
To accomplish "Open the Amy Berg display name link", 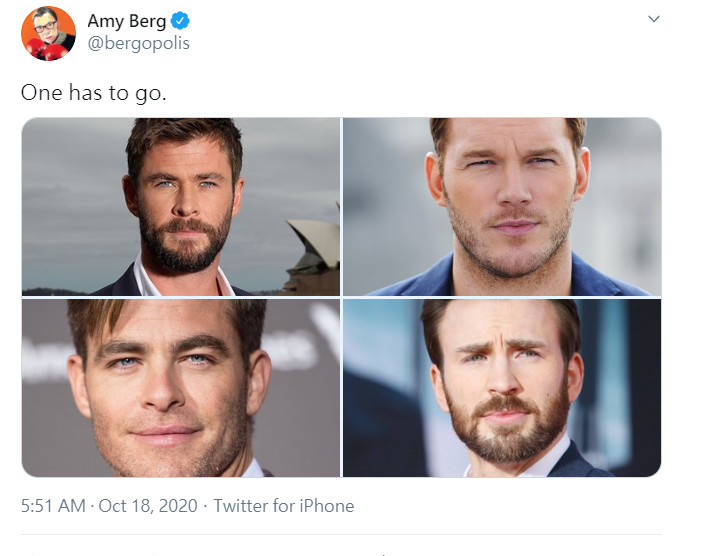I will point(127,21).
